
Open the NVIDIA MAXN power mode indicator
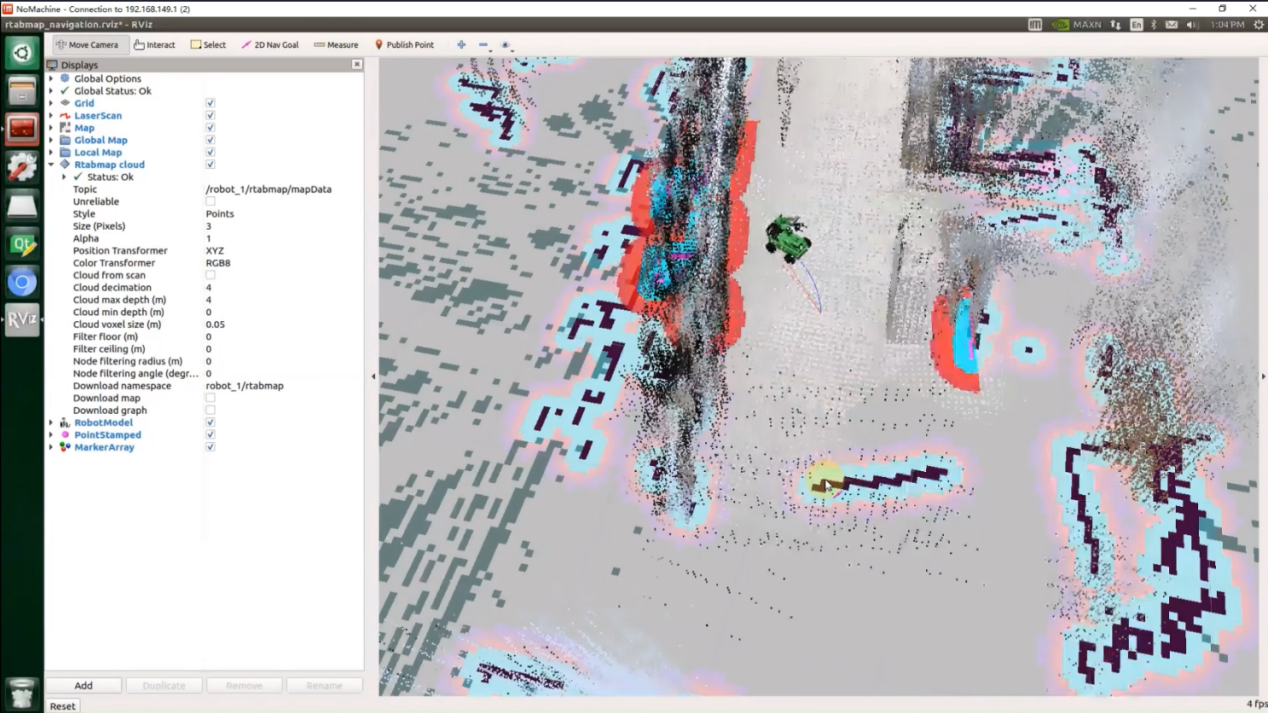[1077, 25]
